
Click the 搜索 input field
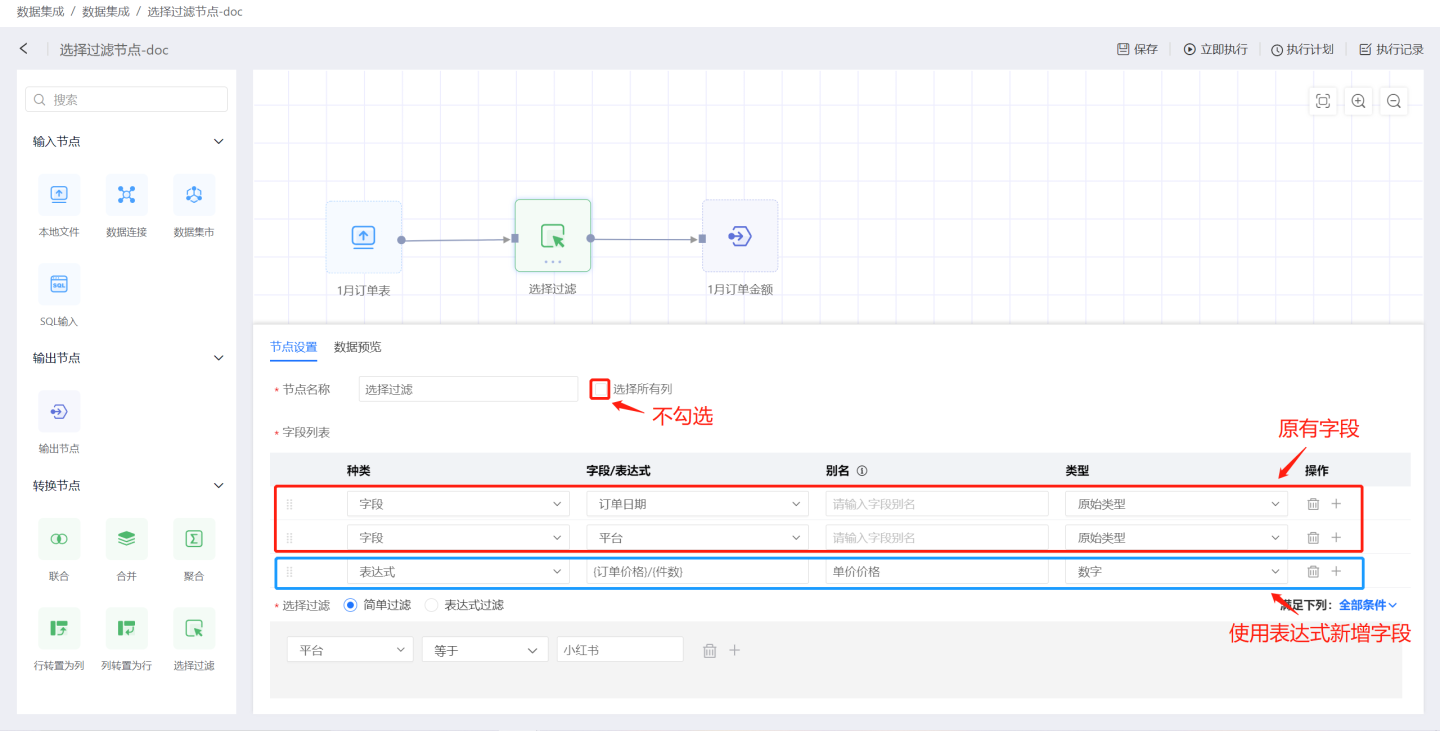click(127, 100)
